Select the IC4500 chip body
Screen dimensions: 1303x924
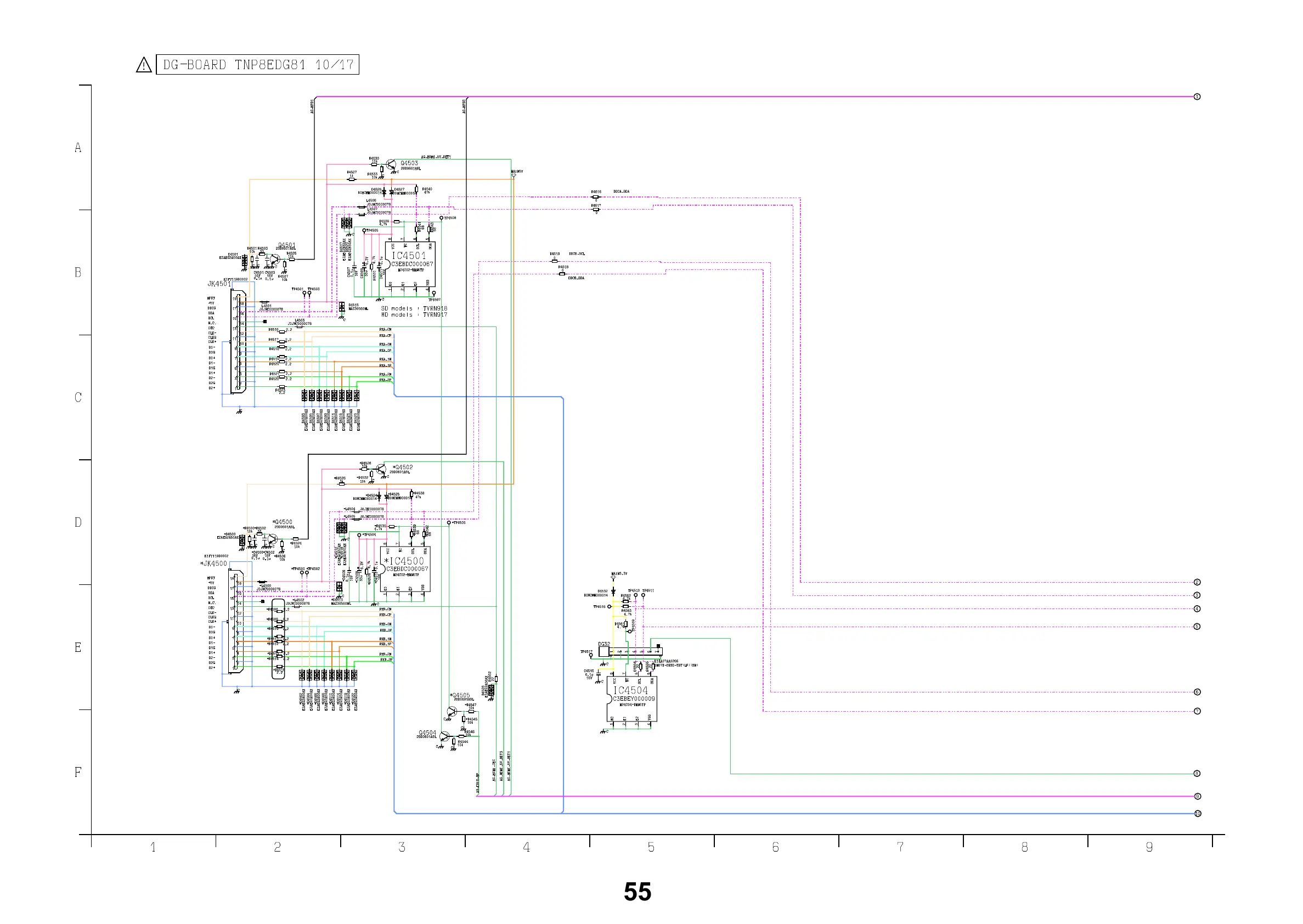pos(406,570)
